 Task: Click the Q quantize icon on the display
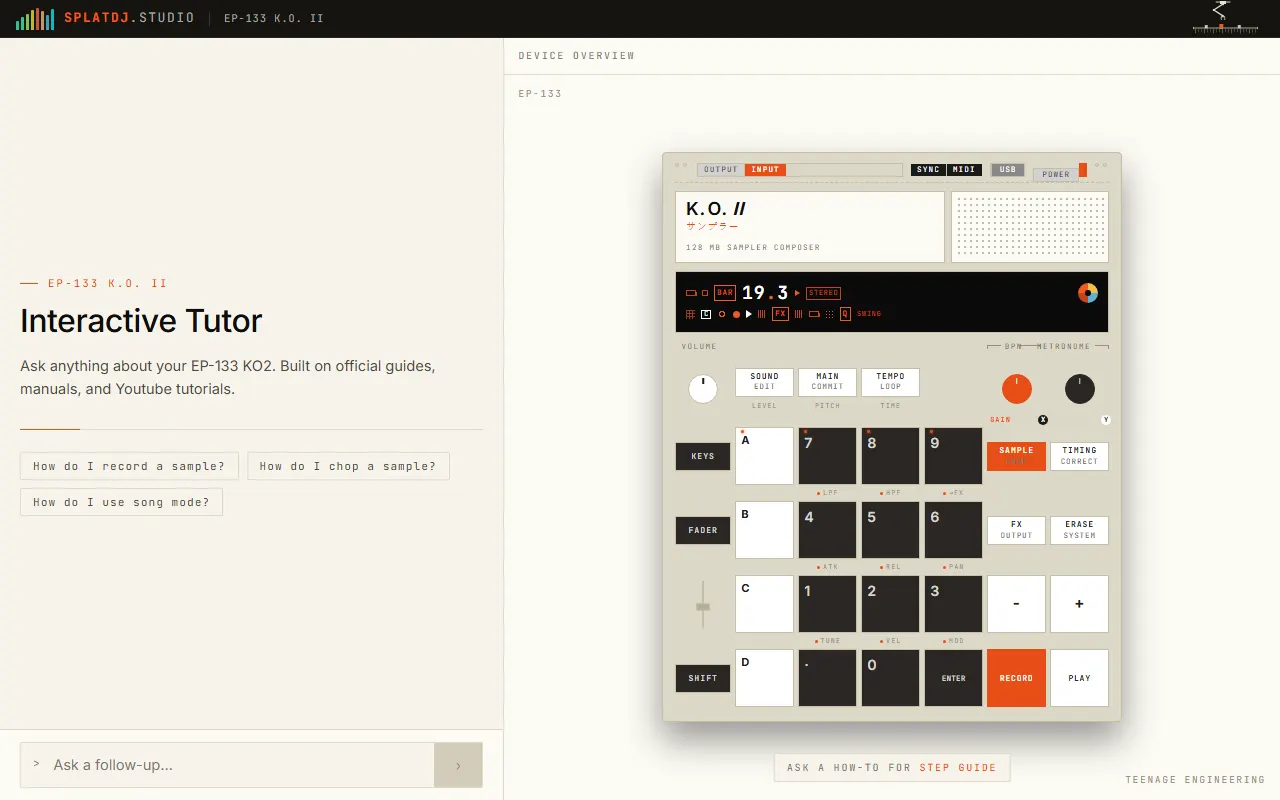(x=845, y=314)
